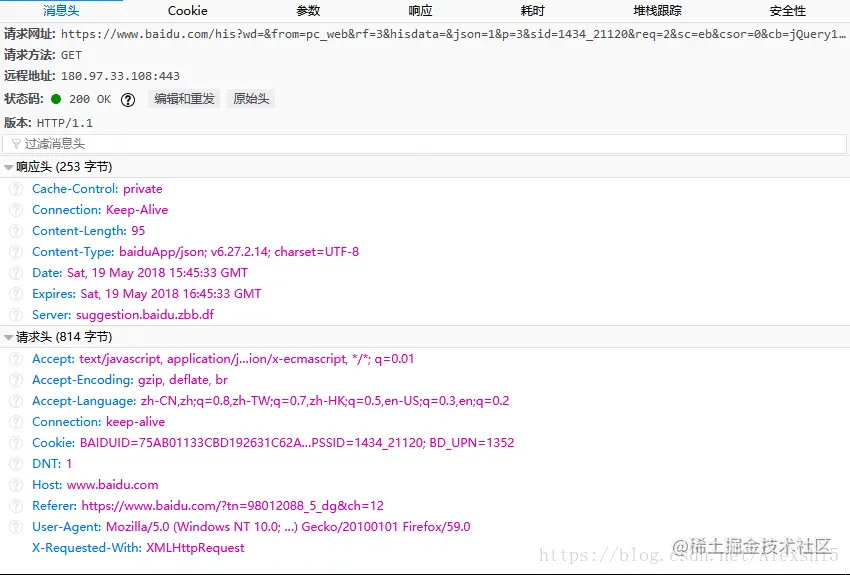Select Server value suggestion.baidu.zbb.df
This screenshot has height=575, width=850.
(x=145, y=315)
